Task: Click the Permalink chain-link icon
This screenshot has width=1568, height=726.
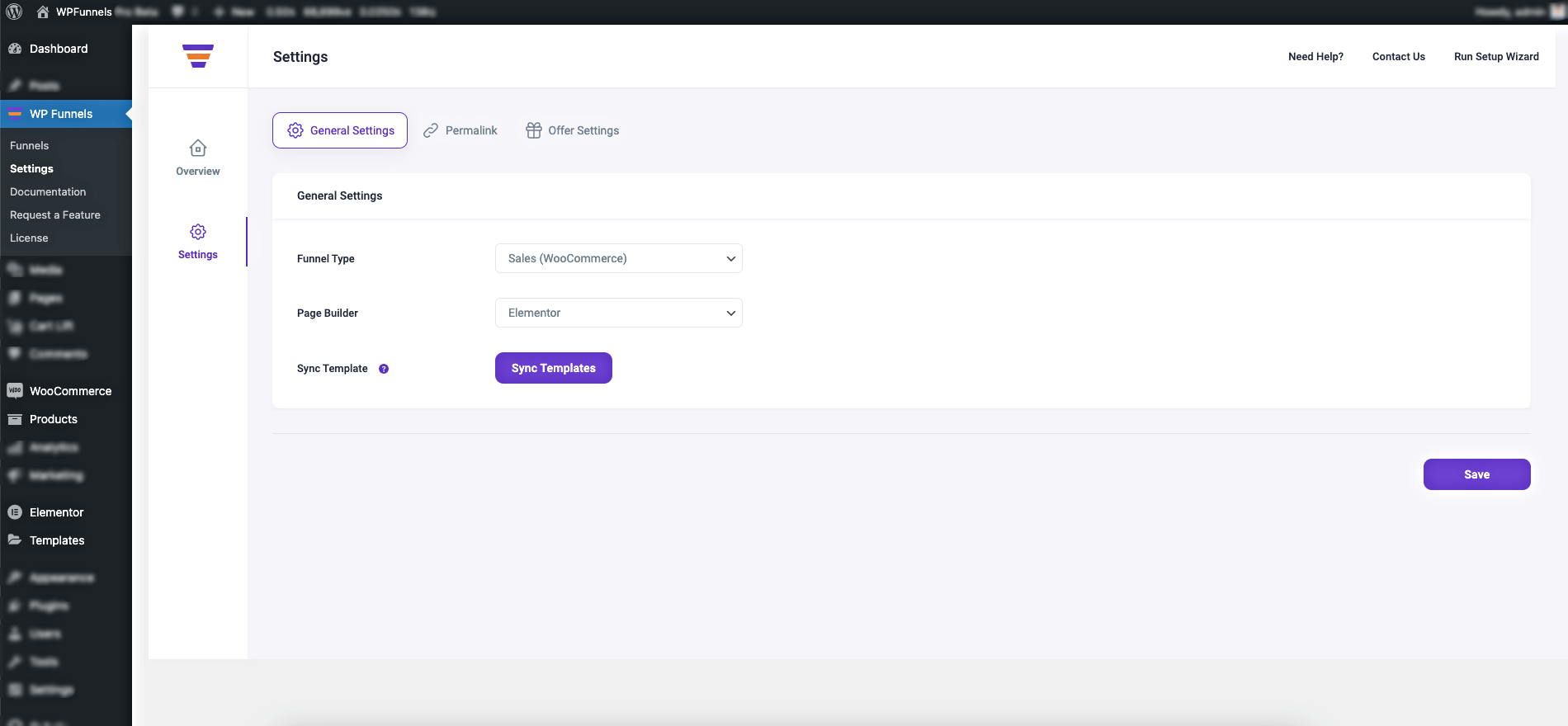Action: [431, 130]
